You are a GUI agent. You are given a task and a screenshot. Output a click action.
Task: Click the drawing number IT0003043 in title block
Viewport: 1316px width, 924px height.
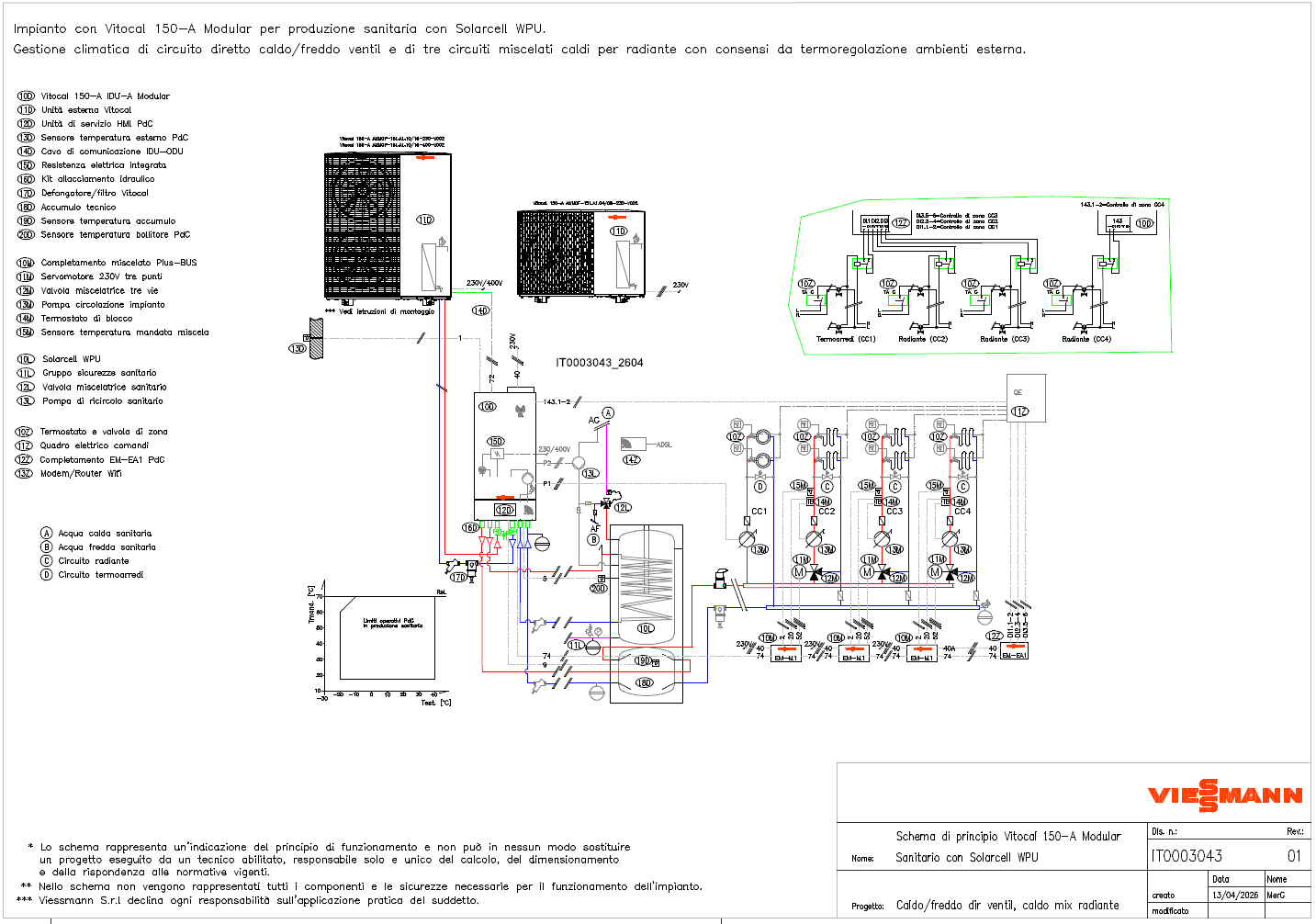[x=1187, y=856]
